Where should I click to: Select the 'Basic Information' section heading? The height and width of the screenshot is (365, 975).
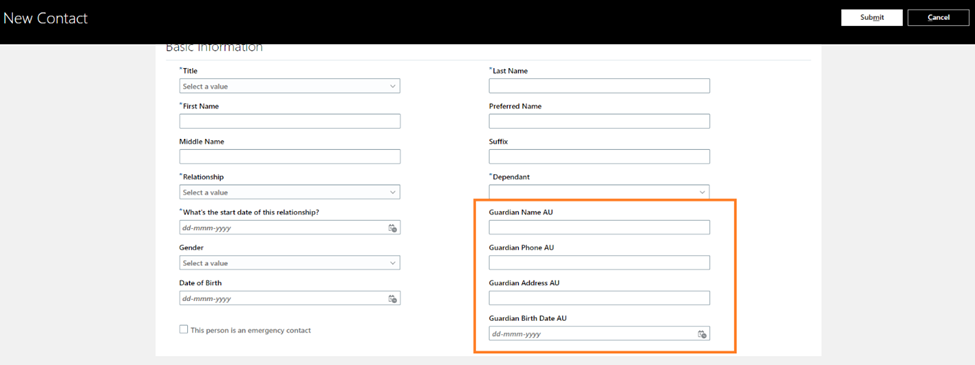[214, 47]
